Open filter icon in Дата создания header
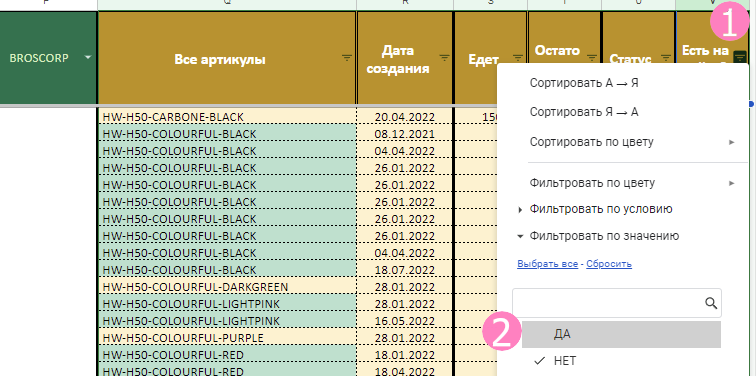756x376 pixels. click(445, 58)
